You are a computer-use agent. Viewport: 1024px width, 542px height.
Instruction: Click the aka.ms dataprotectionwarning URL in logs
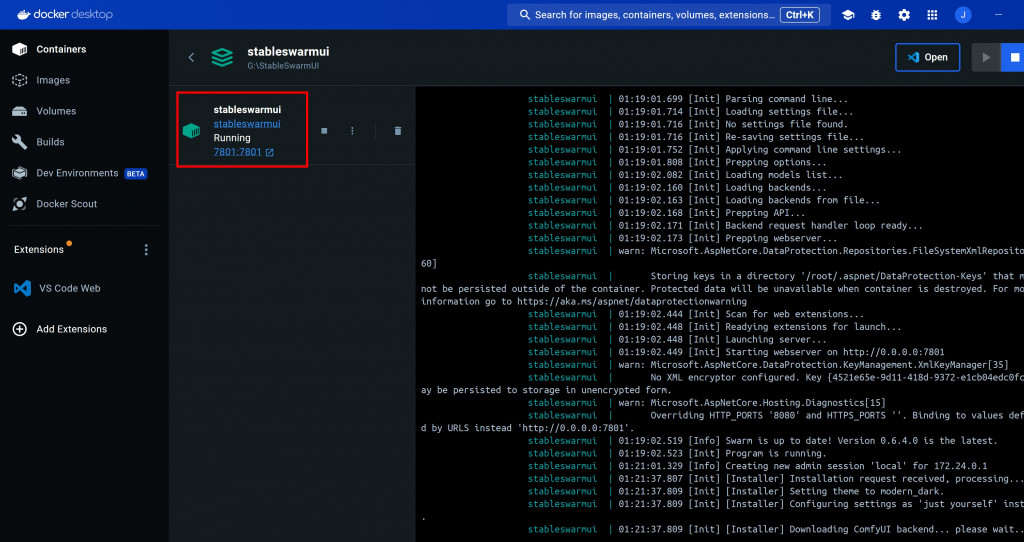(x=632, y=302)
